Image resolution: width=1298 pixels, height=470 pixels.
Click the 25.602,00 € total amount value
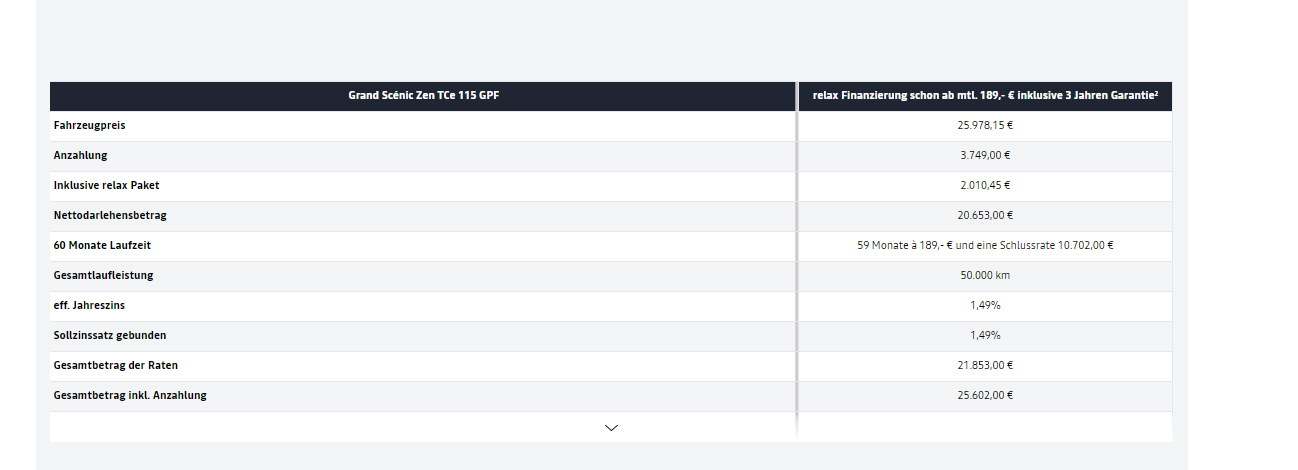click(985, 396)
